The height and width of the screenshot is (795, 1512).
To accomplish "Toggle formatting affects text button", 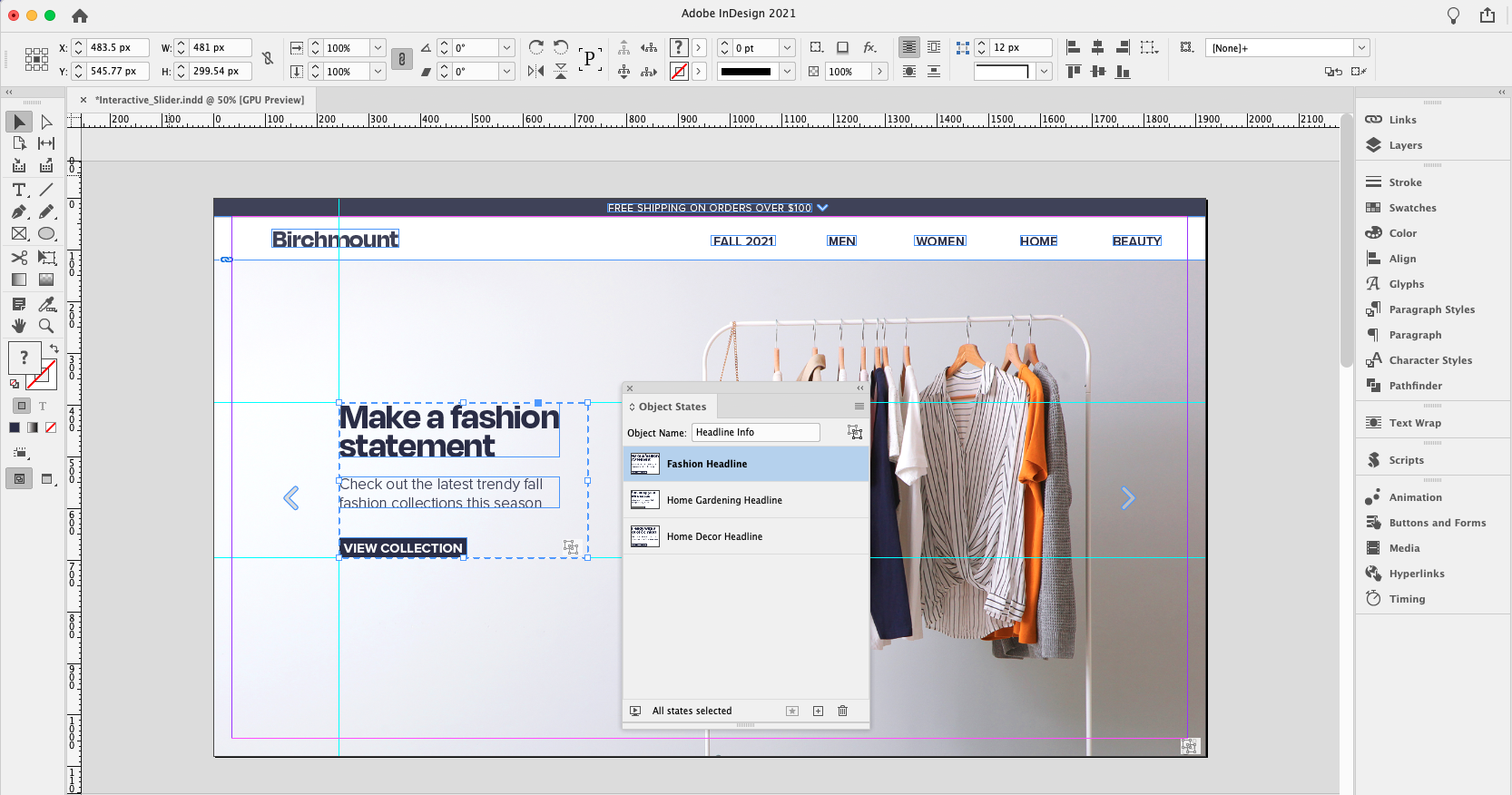I will click(42, 406).
